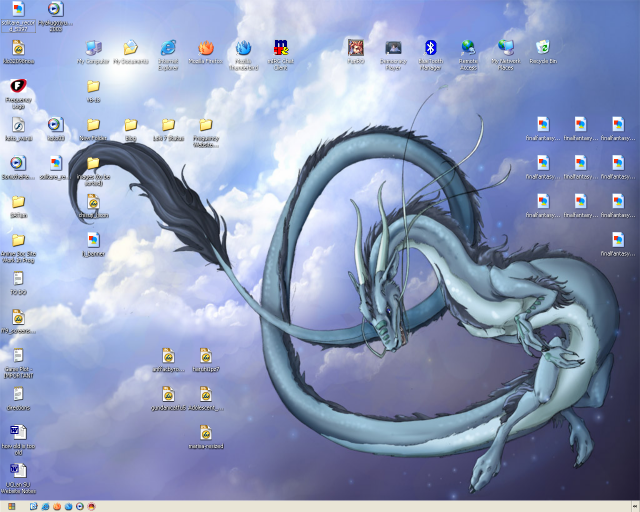The image size is (640, 512).
Task: Select the Flash file next to koto03
Action: tap(18, 129)
